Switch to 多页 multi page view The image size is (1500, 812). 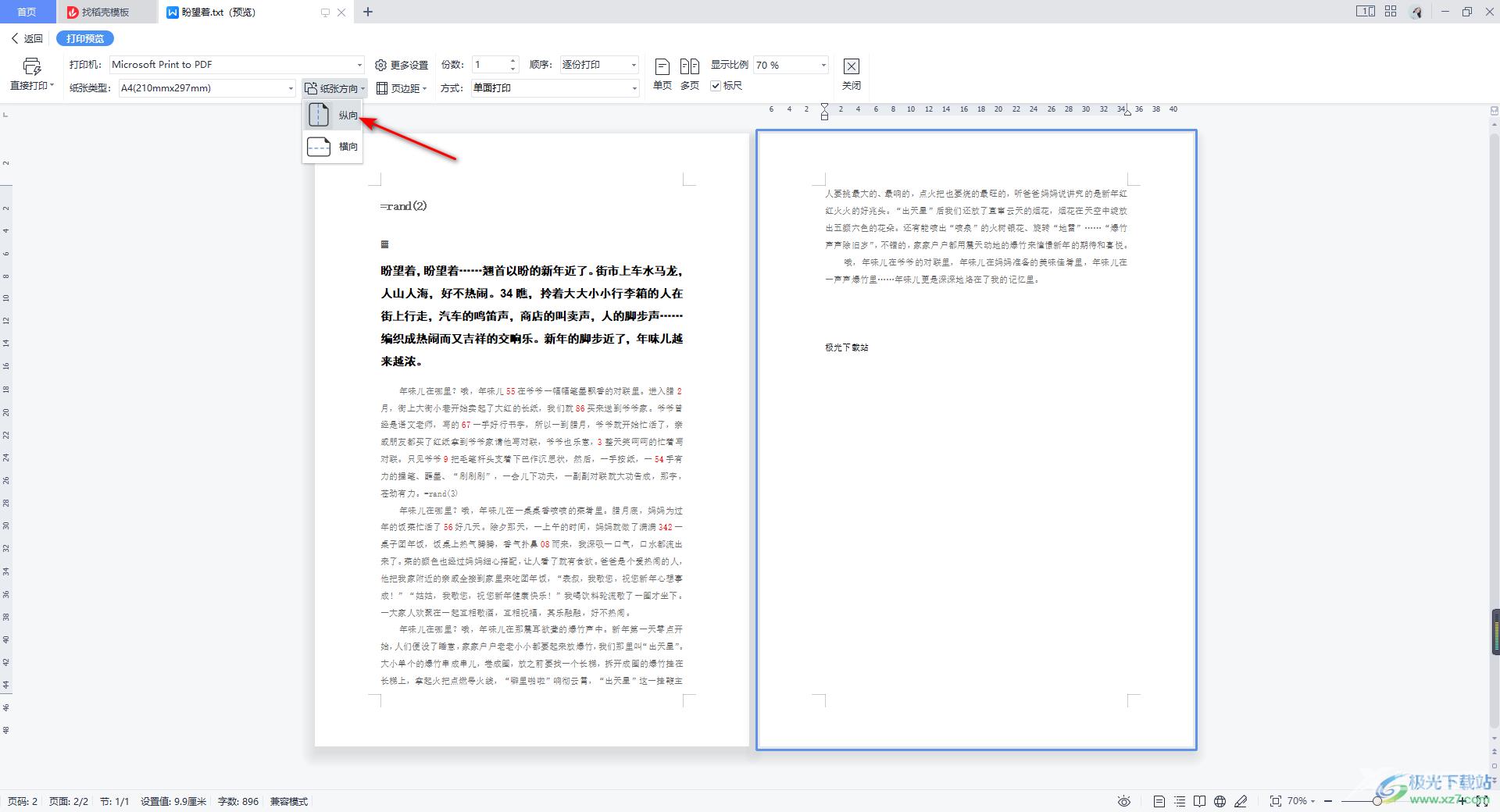coord(690,74)
